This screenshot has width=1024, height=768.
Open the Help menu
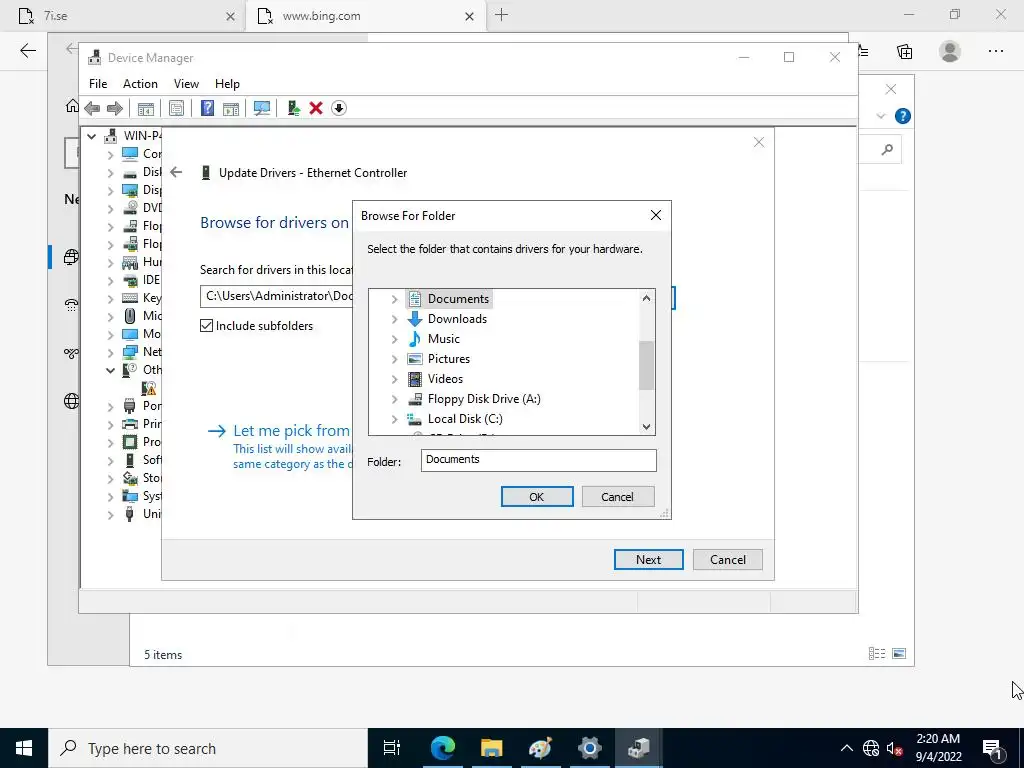[x=227, y=84]
